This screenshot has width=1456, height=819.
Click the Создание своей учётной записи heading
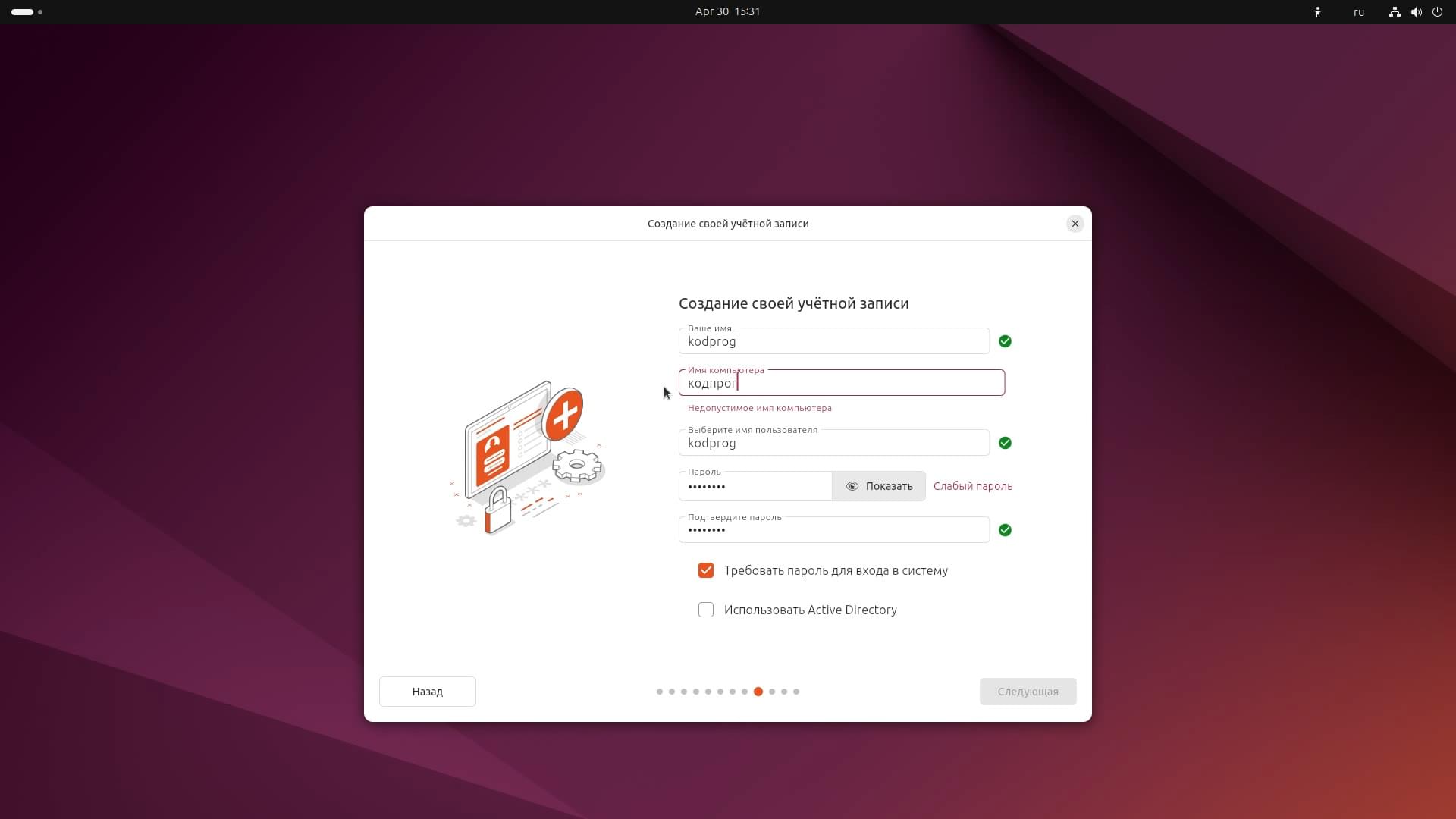794,303
